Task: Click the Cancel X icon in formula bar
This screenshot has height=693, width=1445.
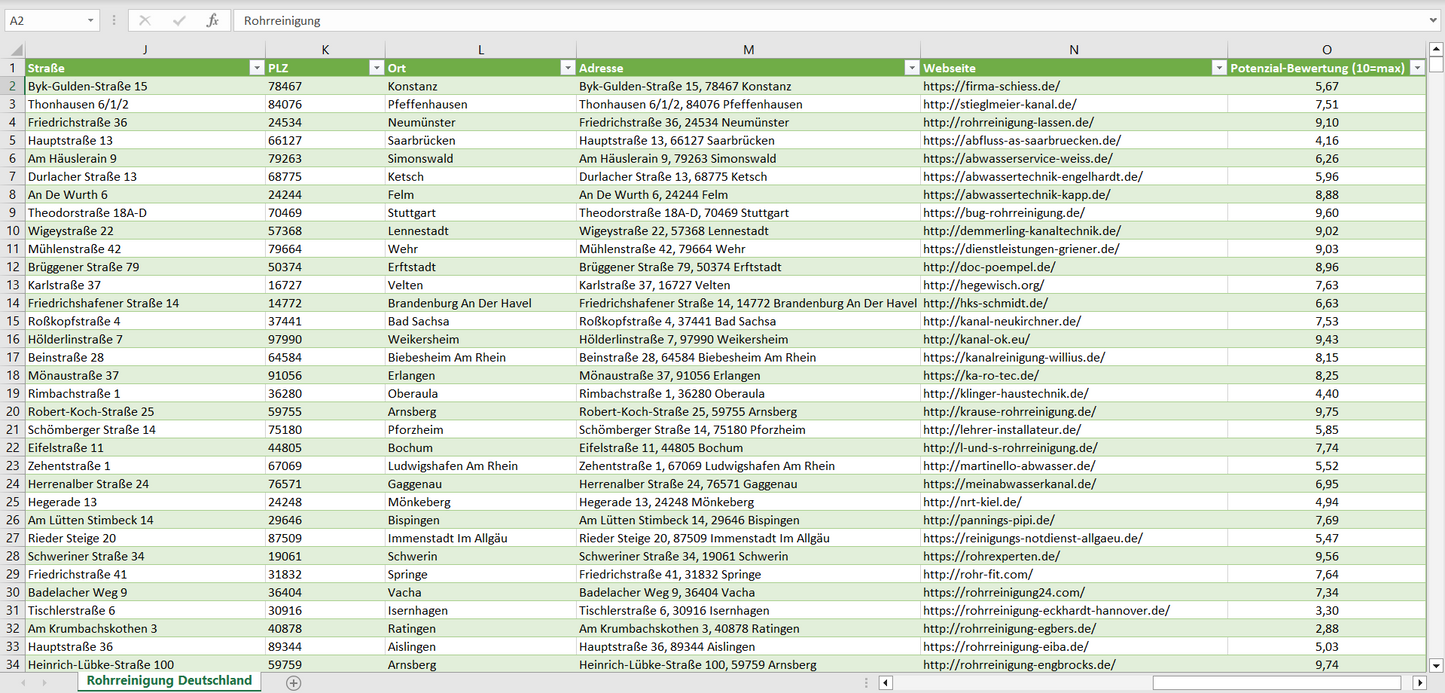Action: 145,20
